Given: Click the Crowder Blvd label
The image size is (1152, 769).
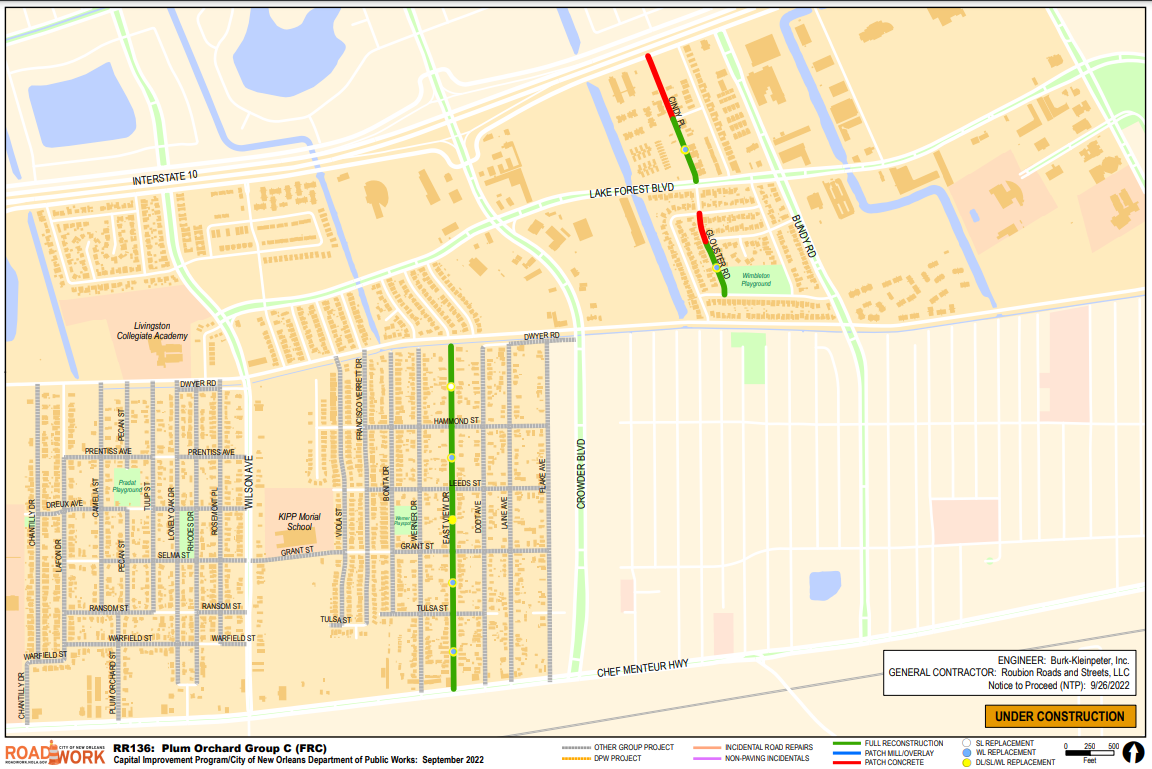Looking at the screenshot, I should pos(580,474).
